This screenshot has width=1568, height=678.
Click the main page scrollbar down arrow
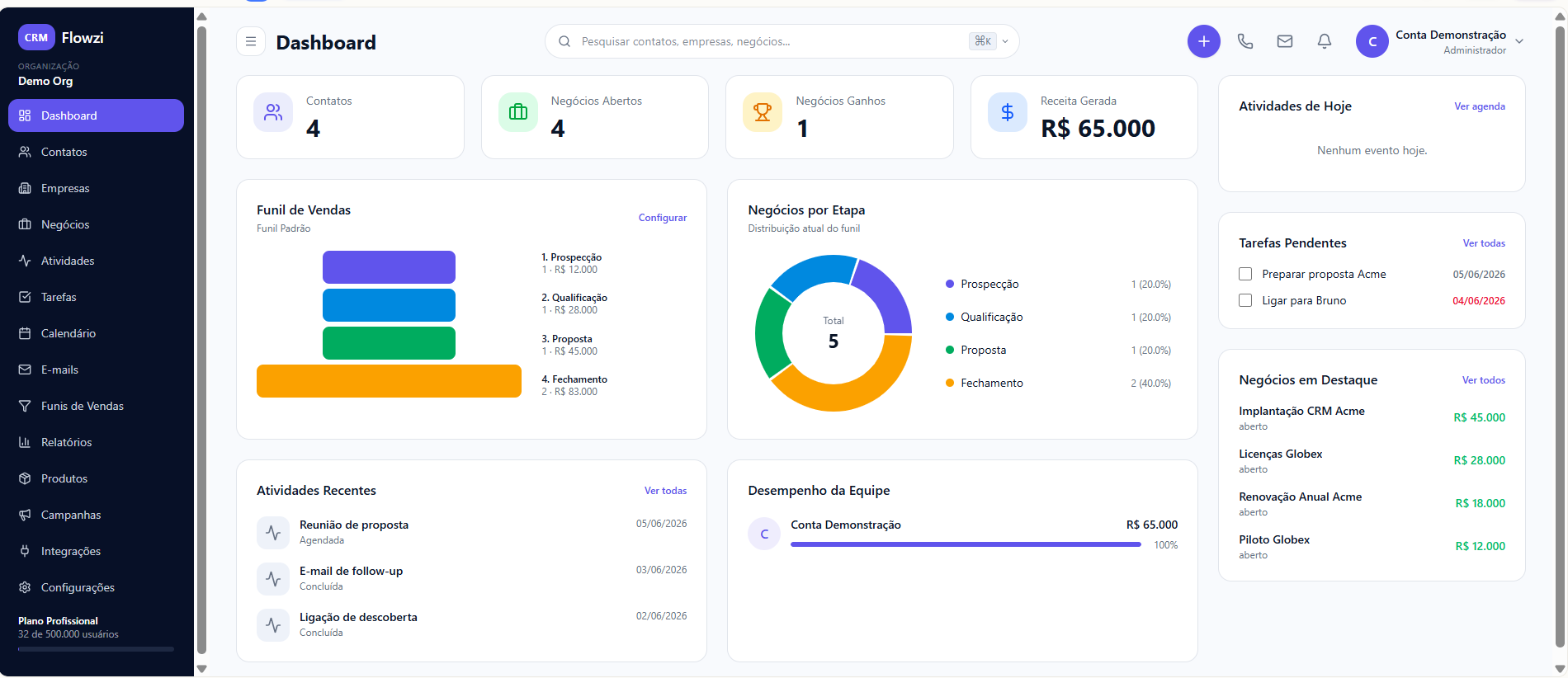1560,669
